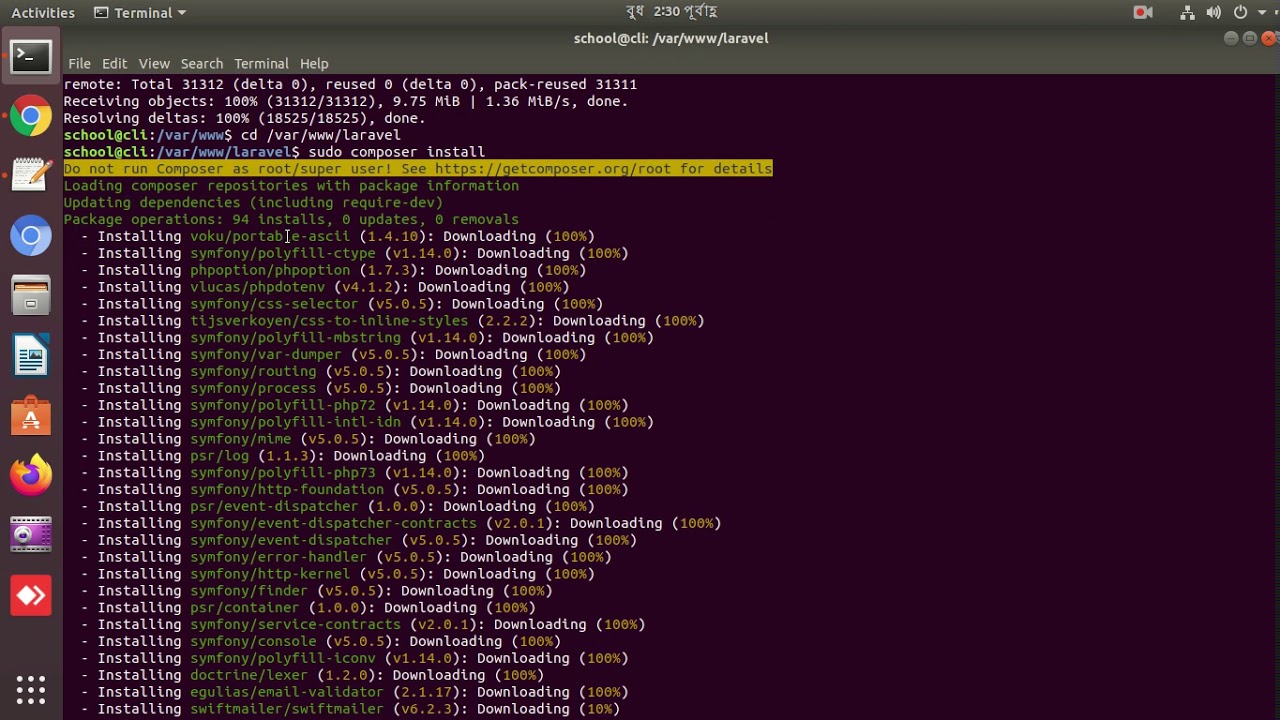Close the terminal window
This screenshot has width=1280, height=720.
pos(1269,38)
